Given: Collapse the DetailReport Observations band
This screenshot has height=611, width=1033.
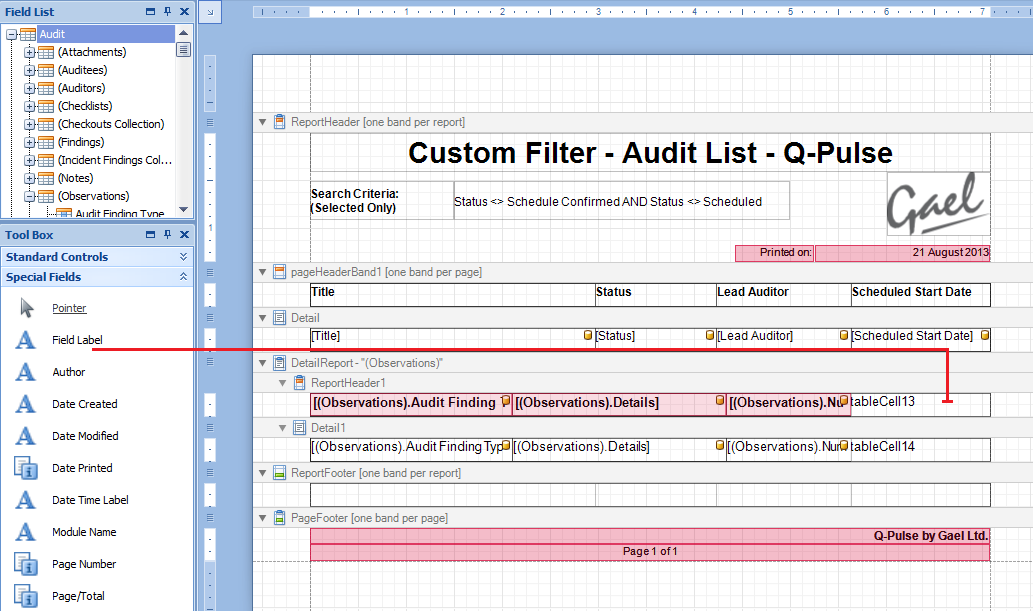Looking at the screenshot, I should pyautogui.click(x=262, y=363).
